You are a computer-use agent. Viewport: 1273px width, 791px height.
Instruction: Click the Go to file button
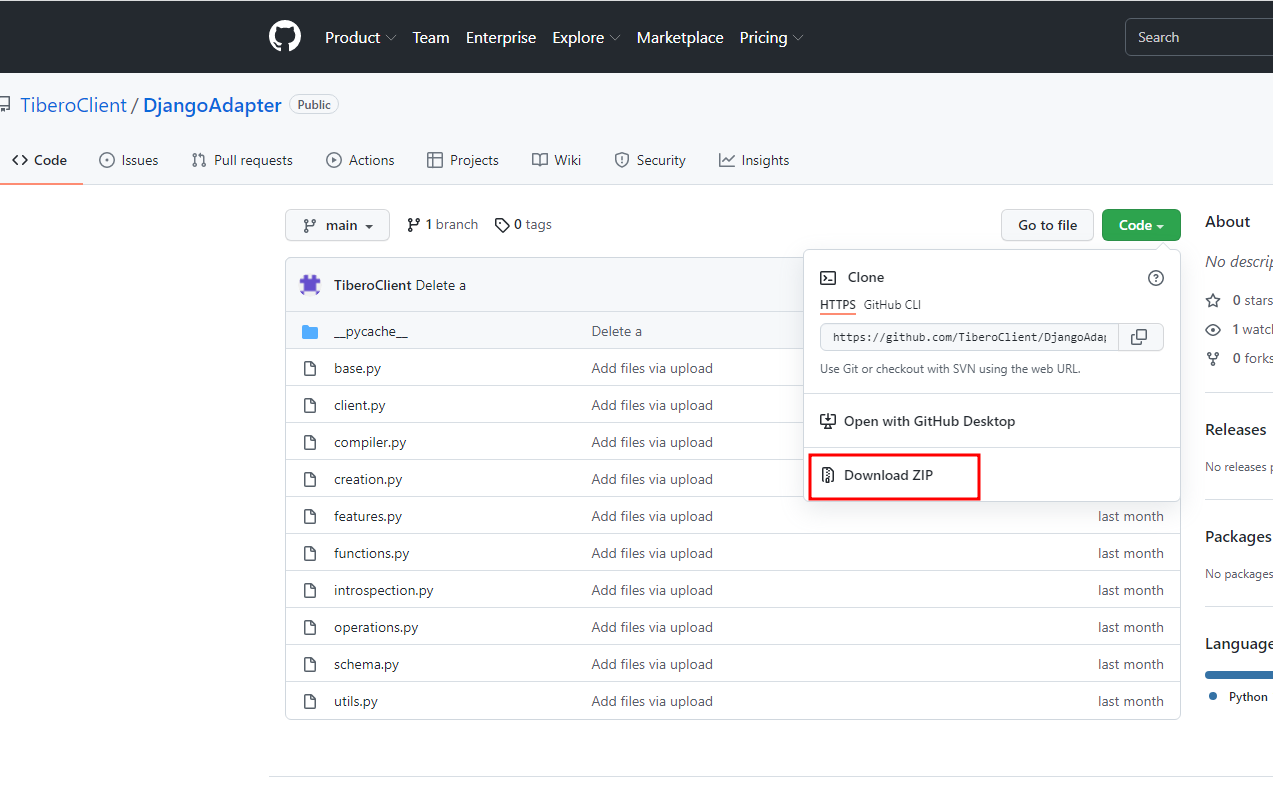(x=1047, y=225)
